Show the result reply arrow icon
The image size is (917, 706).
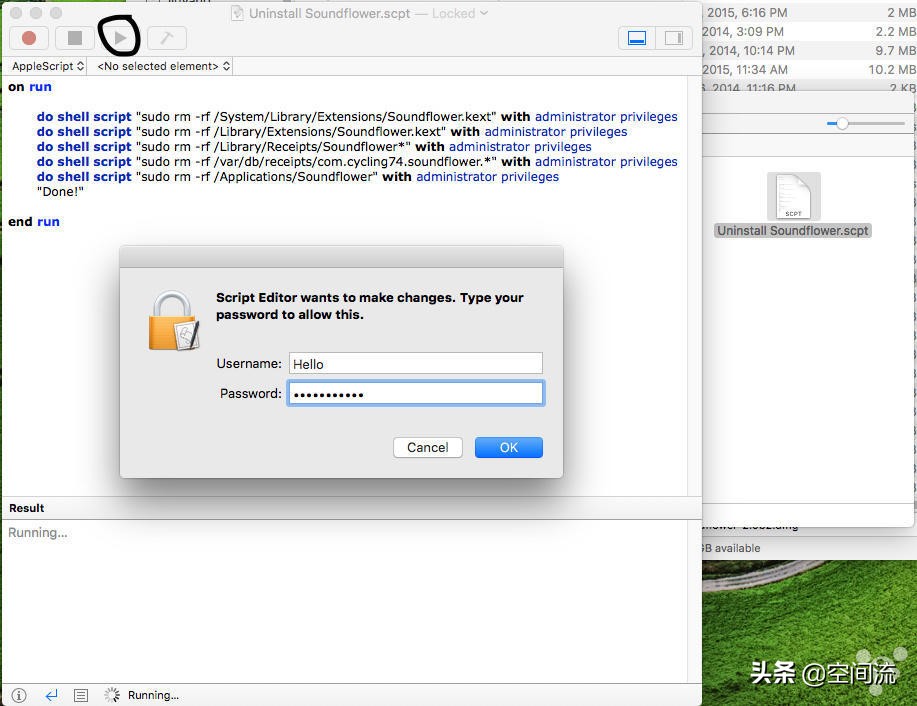51,695
